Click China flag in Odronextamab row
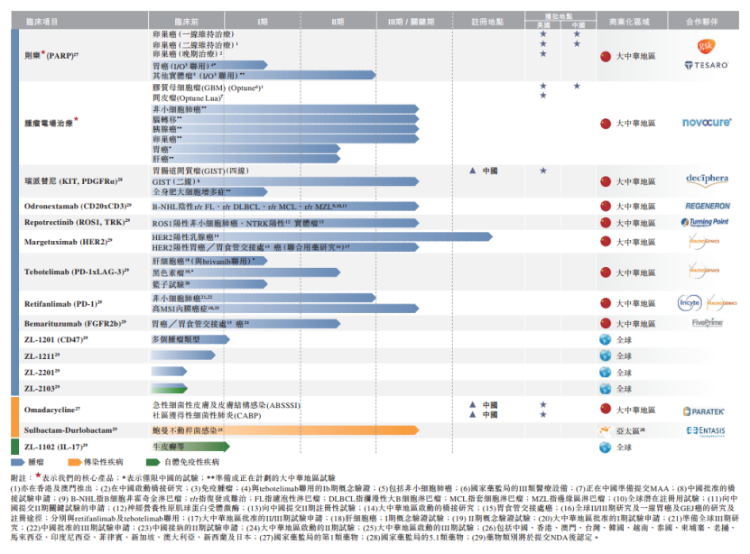 point(606,206)
